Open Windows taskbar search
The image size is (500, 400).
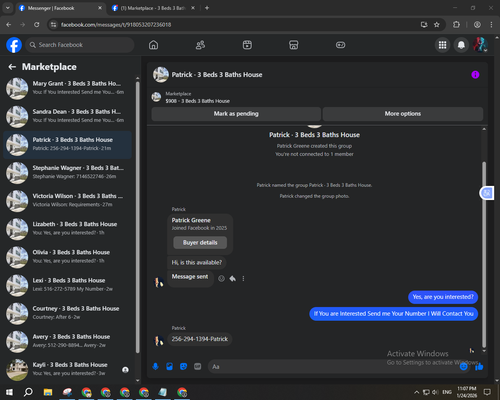point(28,392)
